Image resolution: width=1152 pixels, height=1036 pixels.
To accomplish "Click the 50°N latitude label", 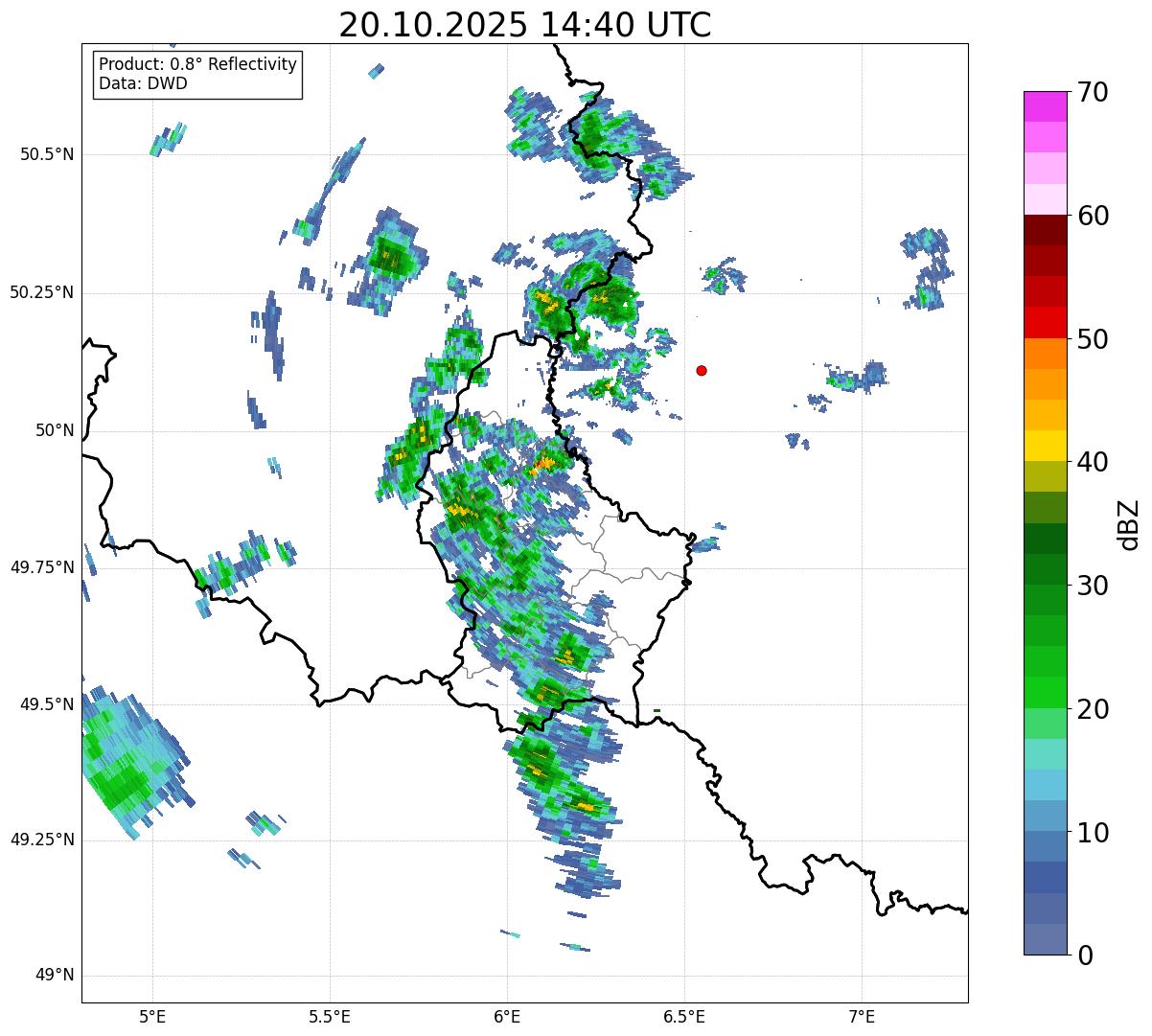I will 55,430.
